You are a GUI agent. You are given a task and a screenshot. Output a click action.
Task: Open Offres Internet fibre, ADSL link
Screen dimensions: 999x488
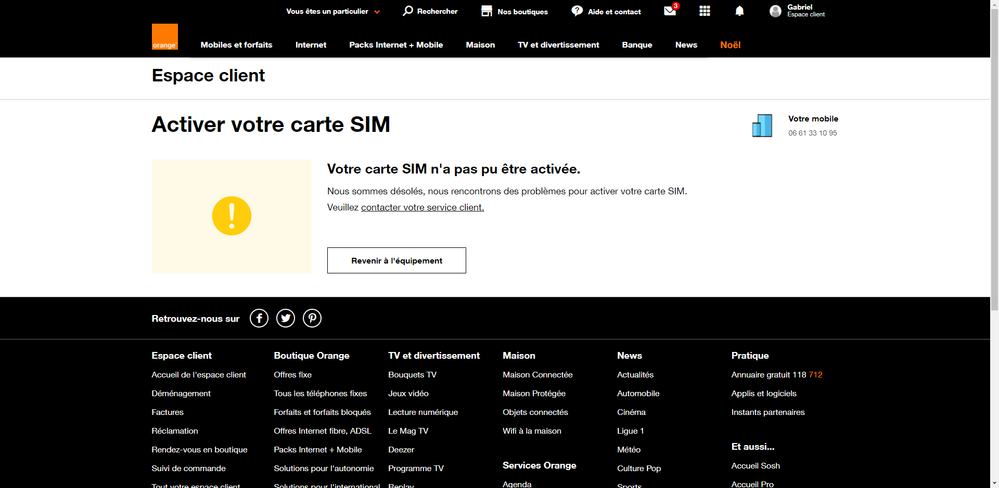click(322, 431)
